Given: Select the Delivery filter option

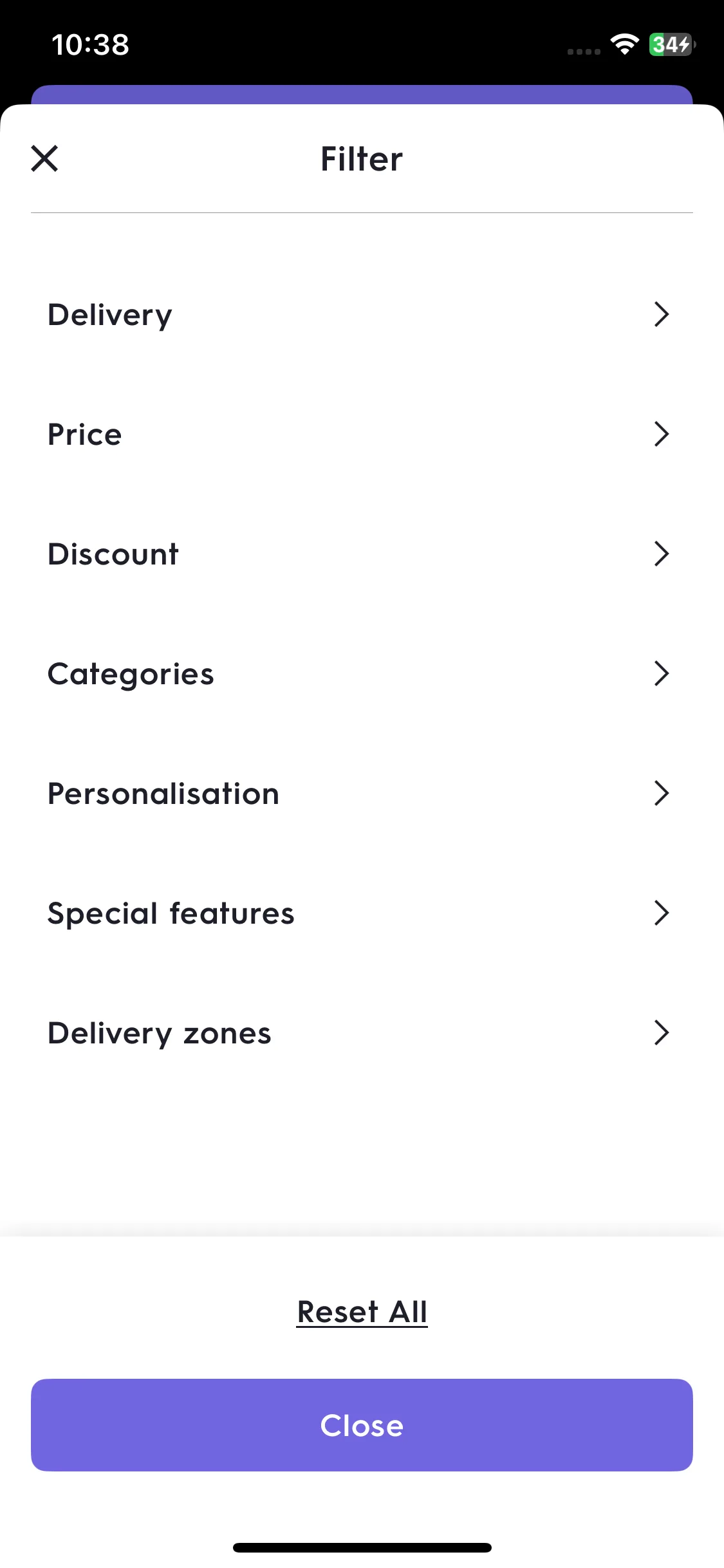Looking at the screenshot, I should (x=362, y=314).
